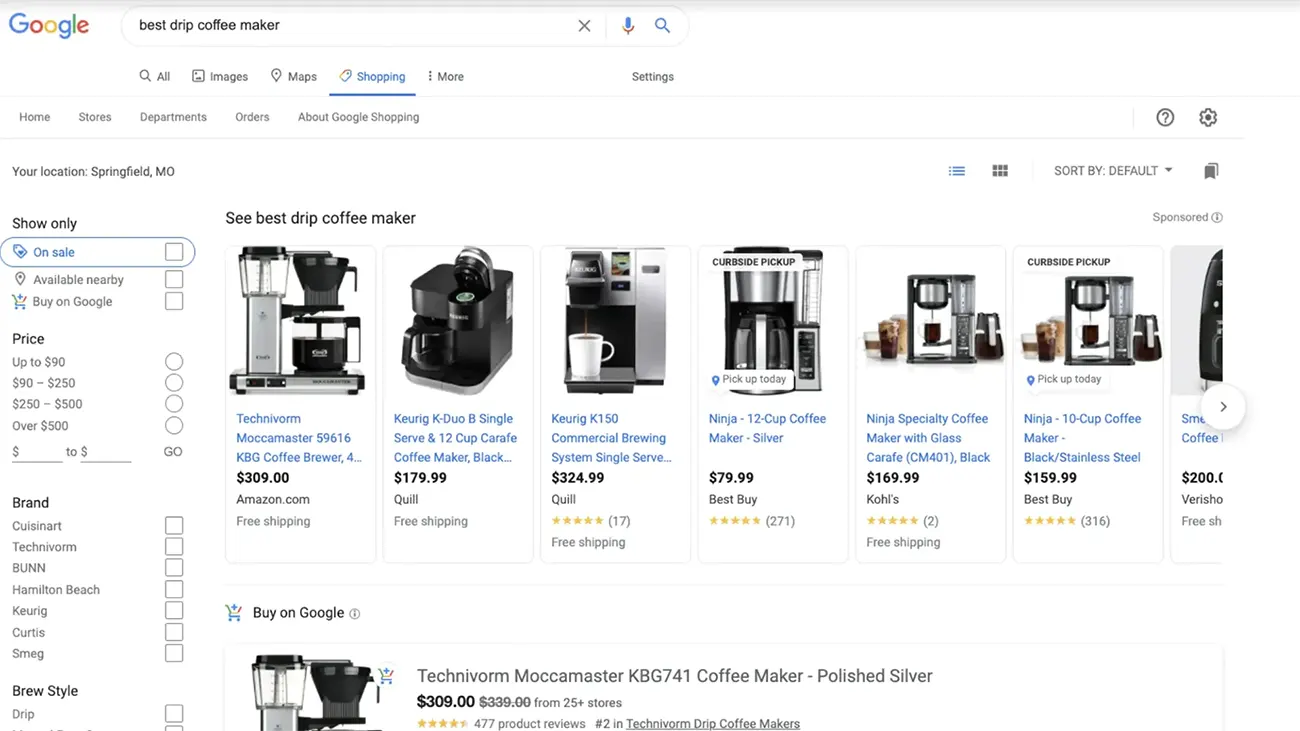Go to the Shopping Home page
The image size is (1300, 731).
[x=35, y=117]
